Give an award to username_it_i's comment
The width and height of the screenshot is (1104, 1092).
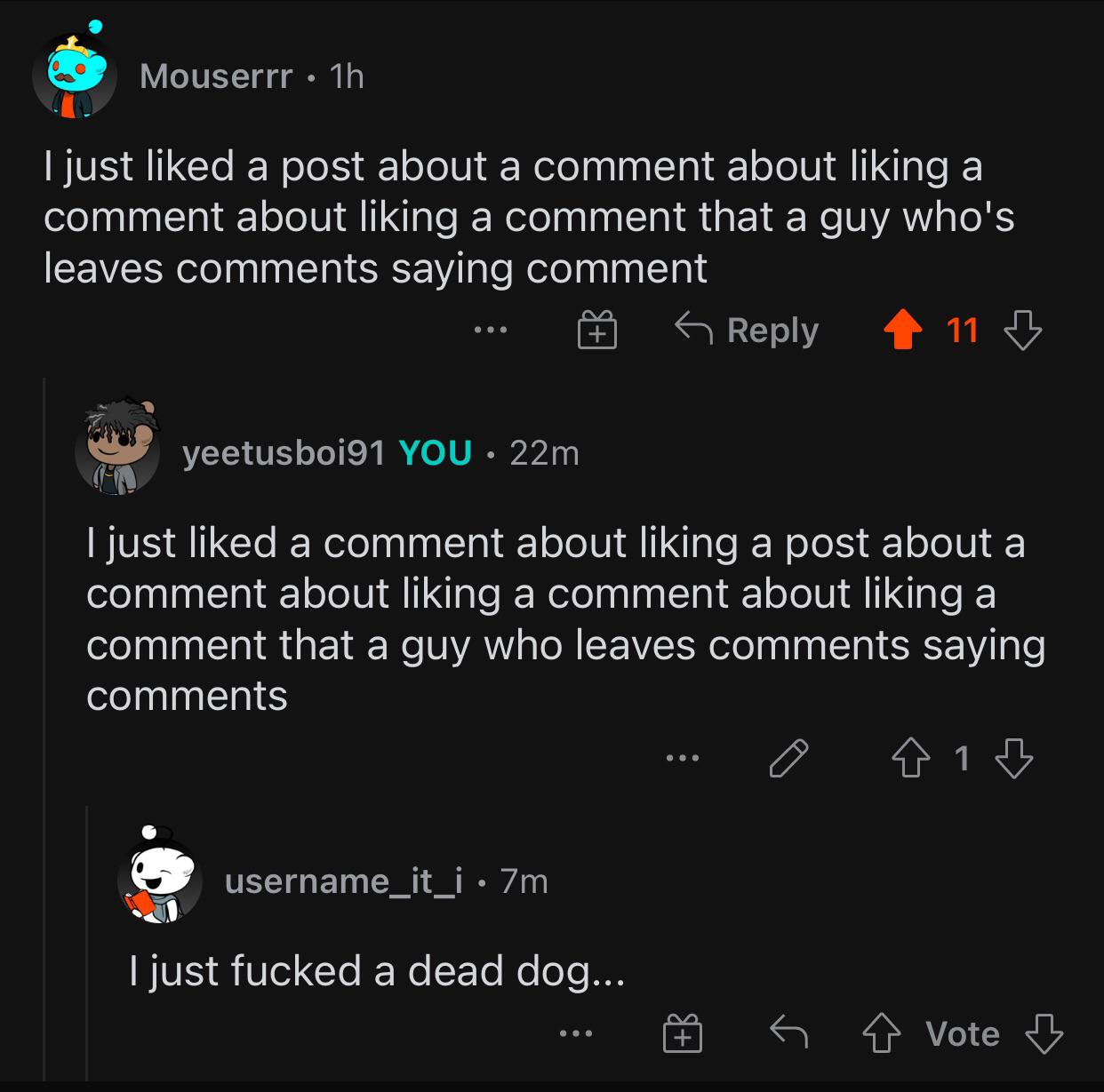683,1033
